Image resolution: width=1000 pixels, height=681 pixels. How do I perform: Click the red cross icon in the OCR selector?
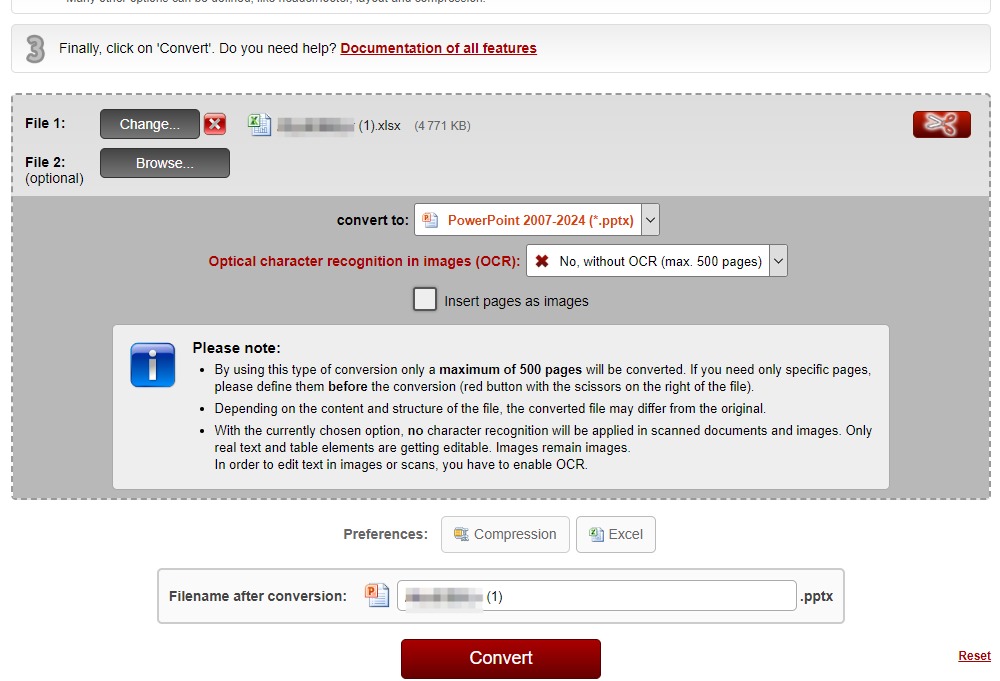[542, 261]
